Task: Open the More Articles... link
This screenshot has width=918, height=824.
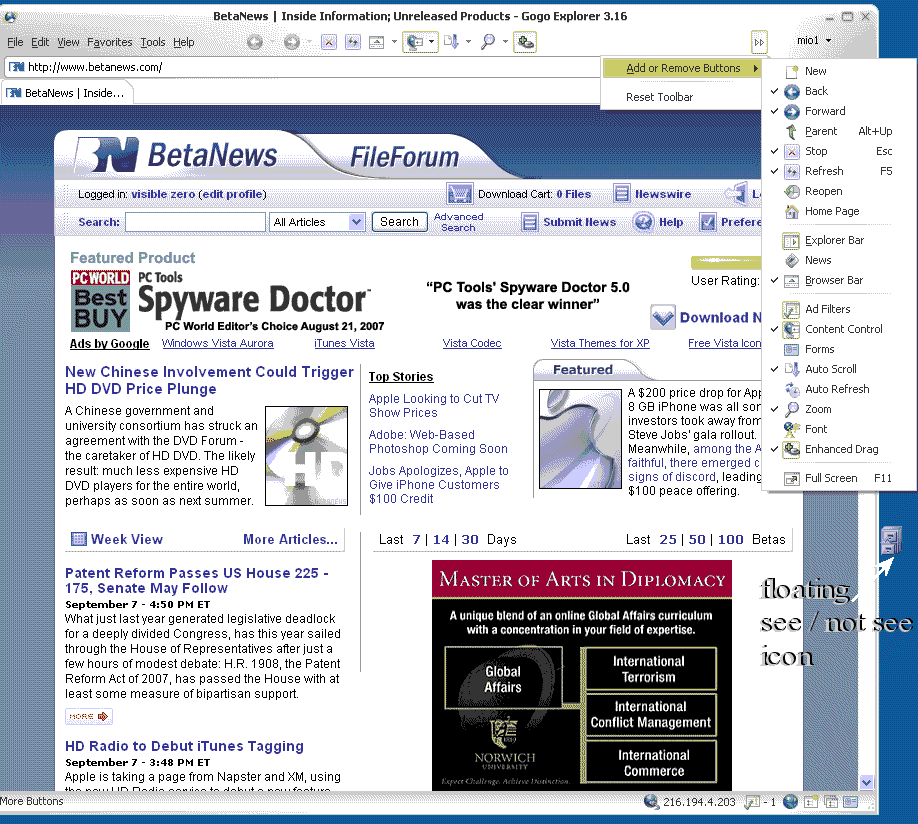Action: click(290, 539)
